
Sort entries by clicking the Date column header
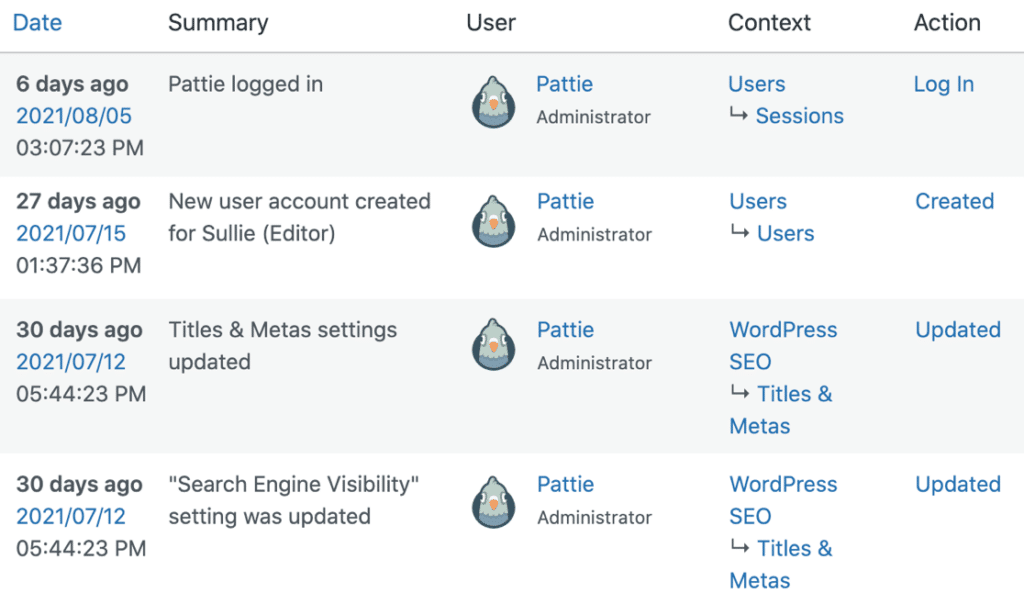[x=37, y=22]
